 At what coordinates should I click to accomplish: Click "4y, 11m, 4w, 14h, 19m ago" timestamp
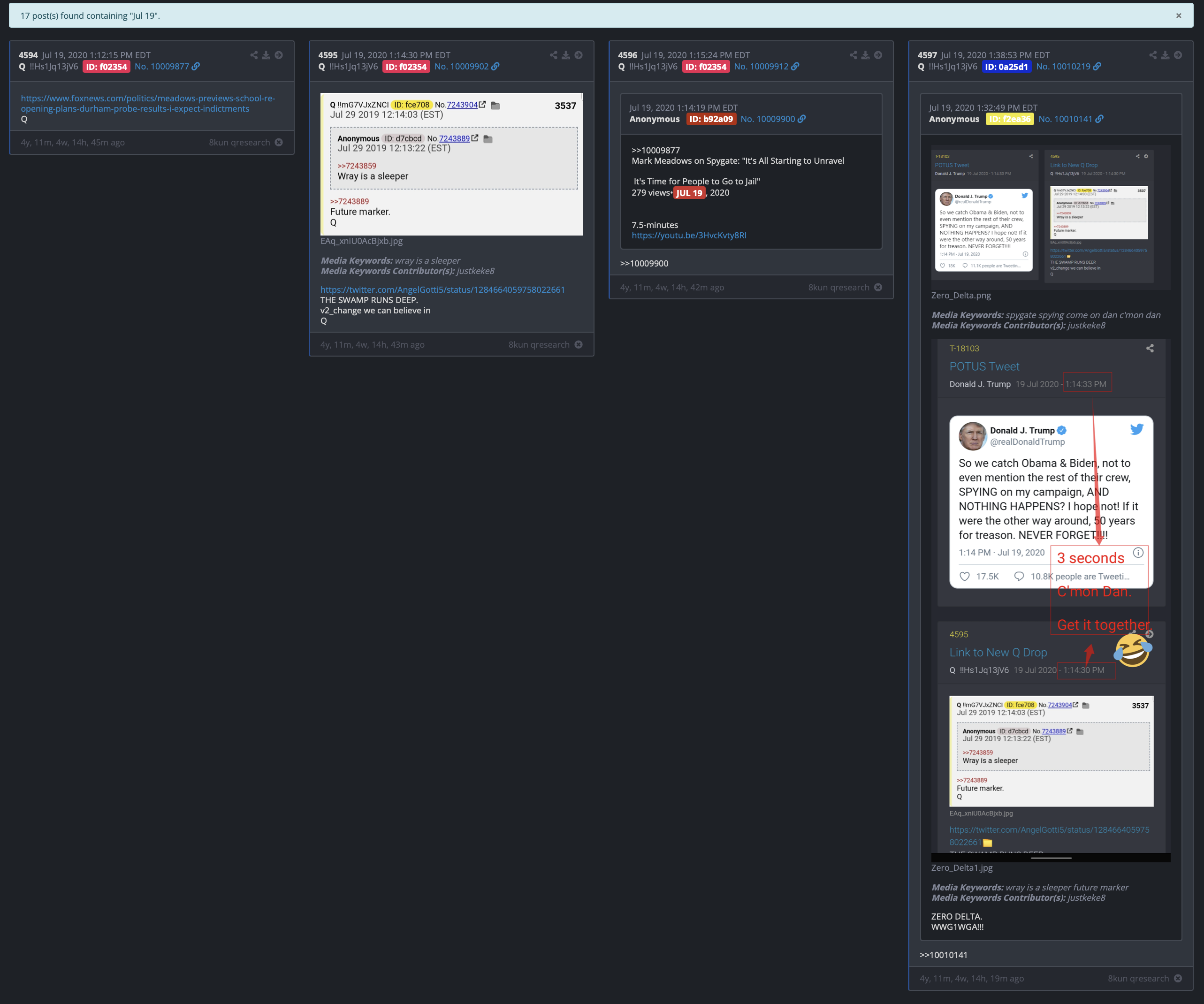tap(971, 979)
